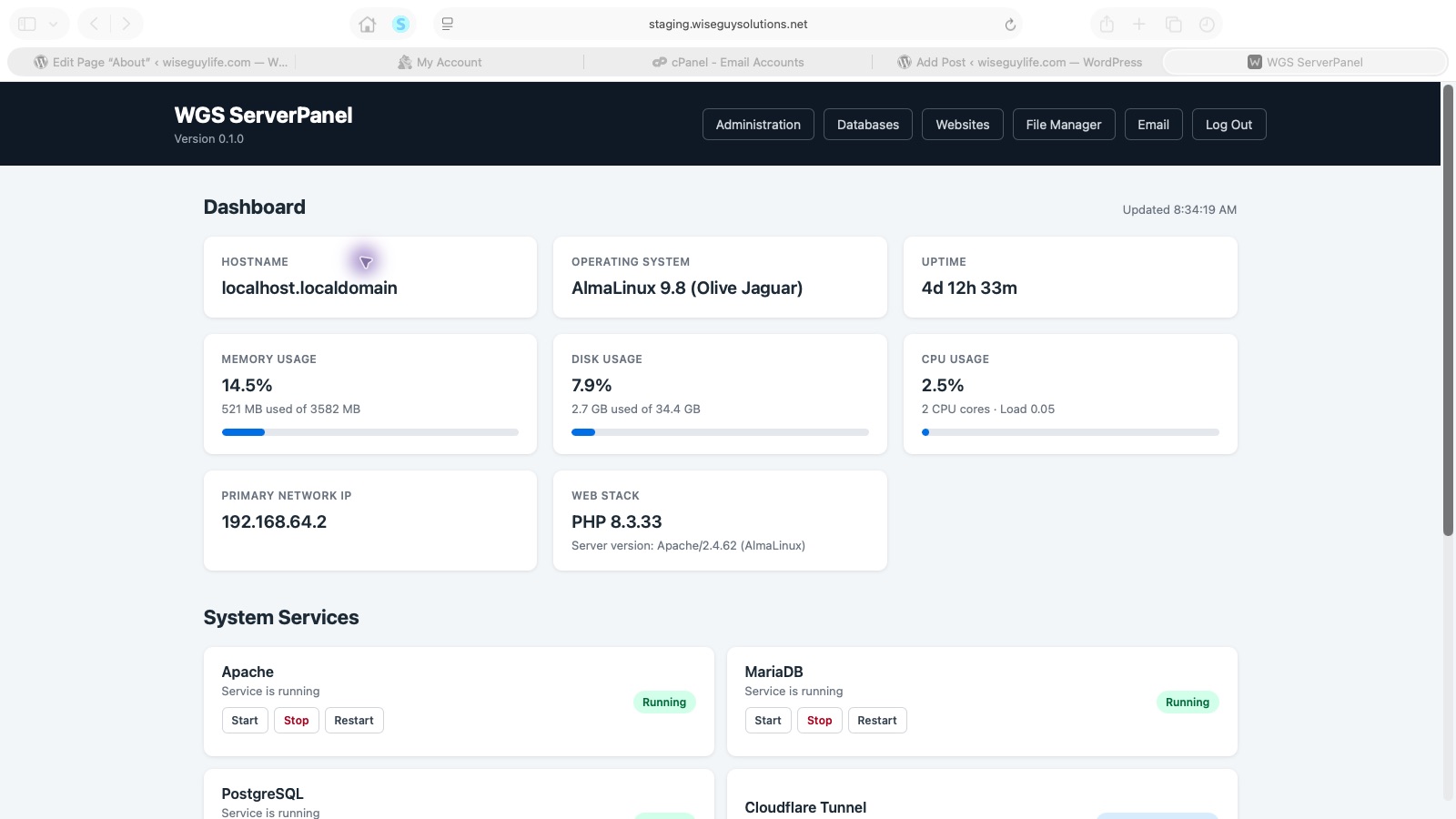Click the 14.5% memory usage value
Image resolution: width=1456 pixels, height=819 pixels.
(247, 385)
